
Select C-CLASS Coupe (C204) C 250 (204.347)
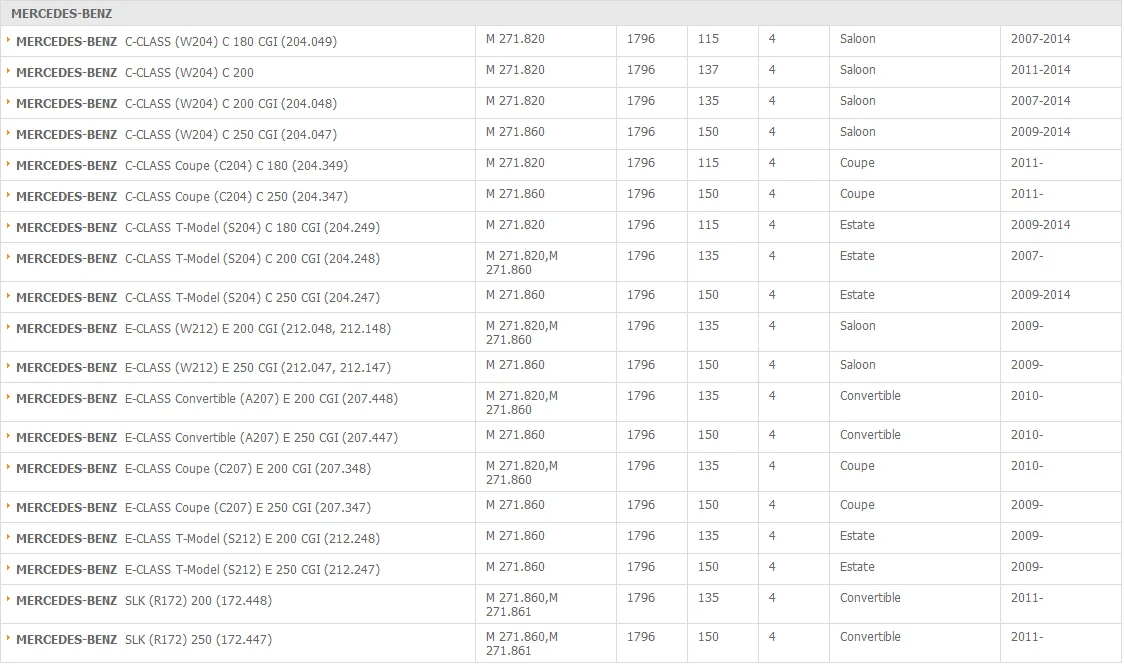coord(182,196)
